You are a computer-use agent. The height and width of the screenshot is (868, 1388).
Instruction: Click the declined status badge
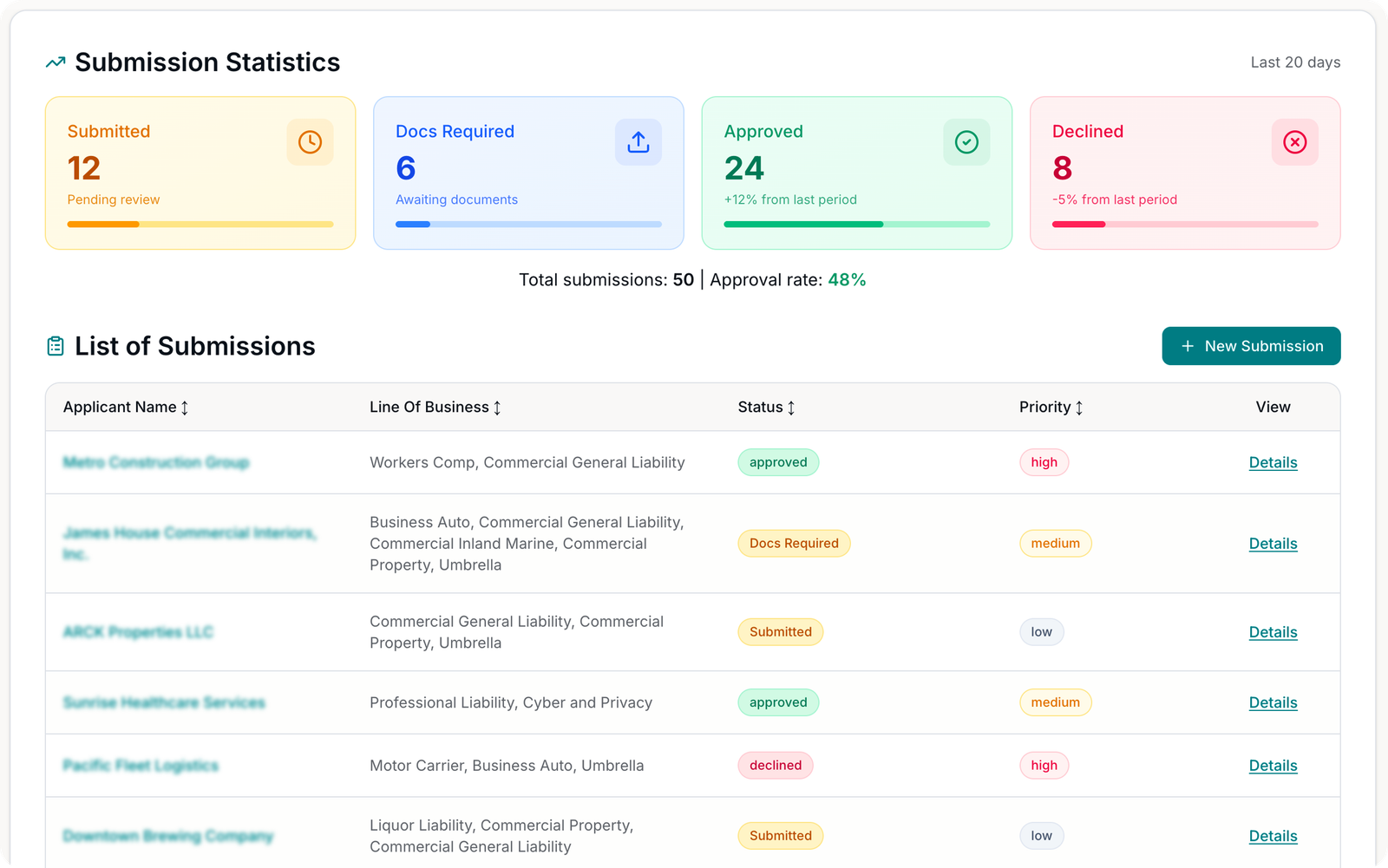[776, 766]
